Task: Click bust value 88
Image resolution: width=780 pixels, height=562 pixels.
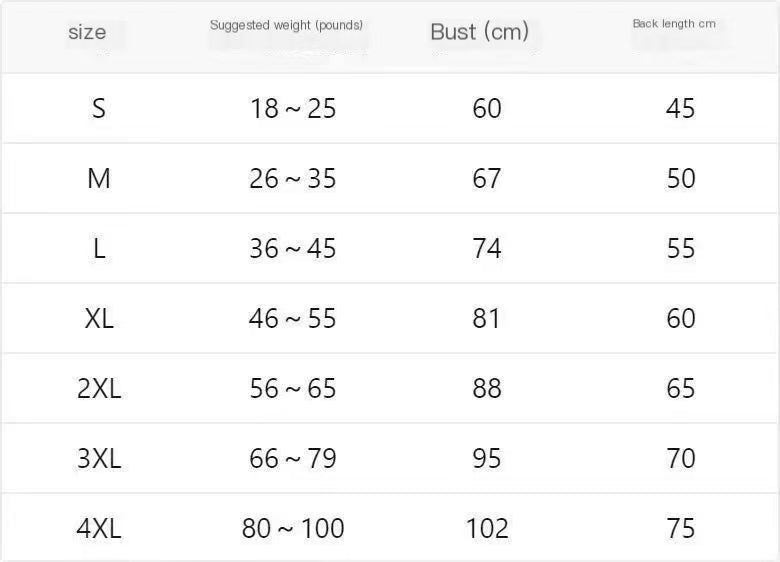Action: (x=487, y=388)
